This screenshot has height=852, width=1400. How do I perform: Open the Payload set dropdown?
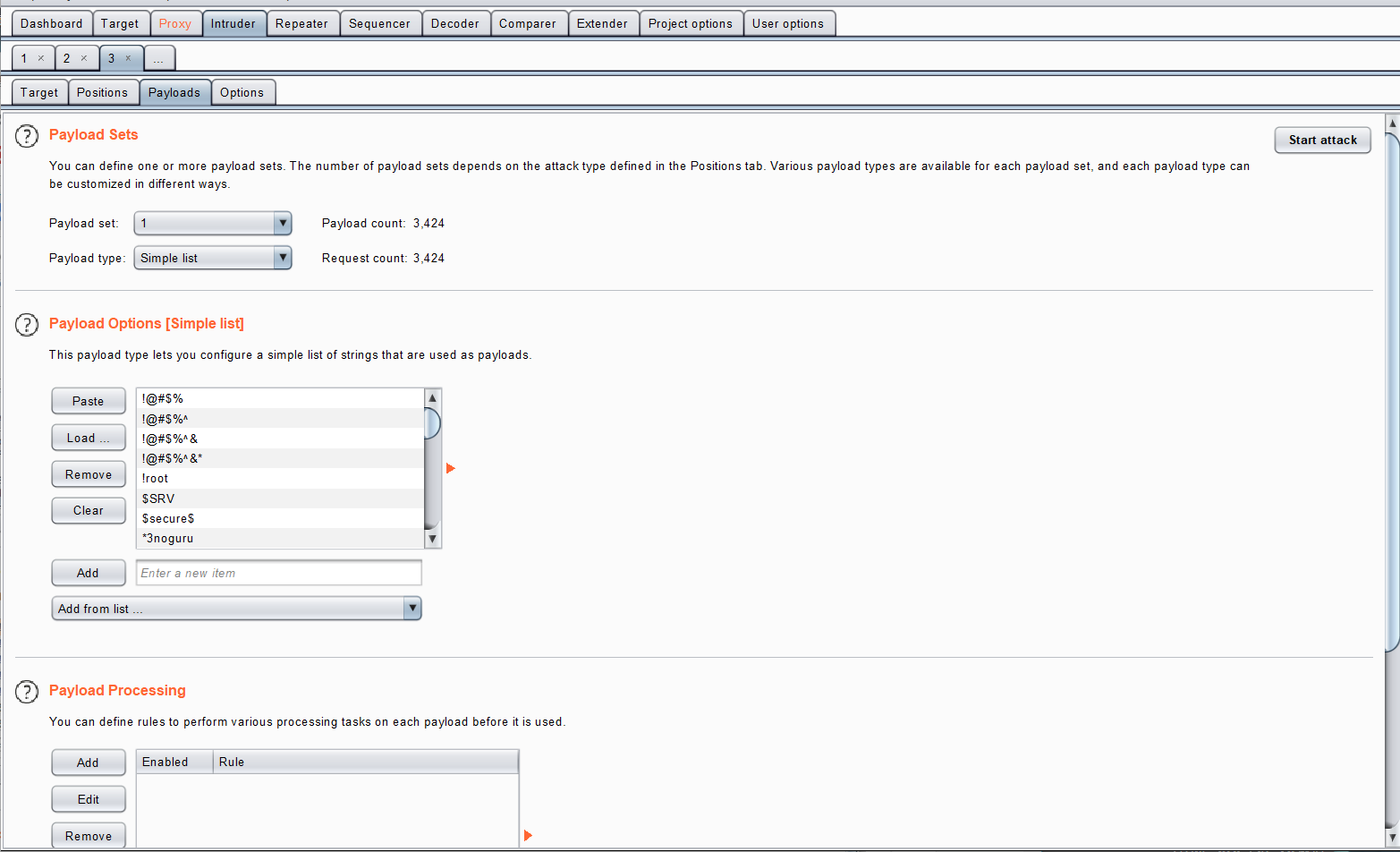pos(213,223)
